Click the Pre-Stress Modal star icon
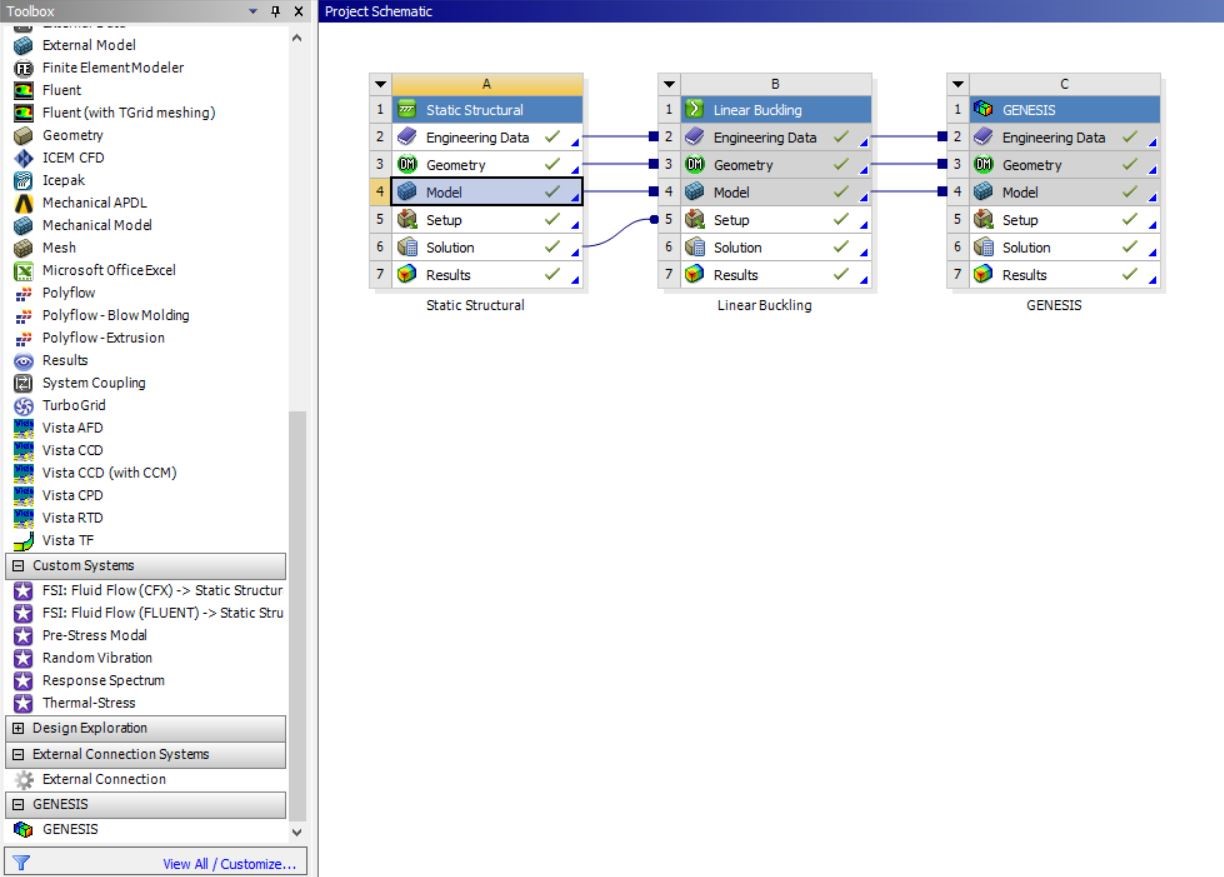The width and height of the screenshot is (1224, 877). [x=22, y=635]
